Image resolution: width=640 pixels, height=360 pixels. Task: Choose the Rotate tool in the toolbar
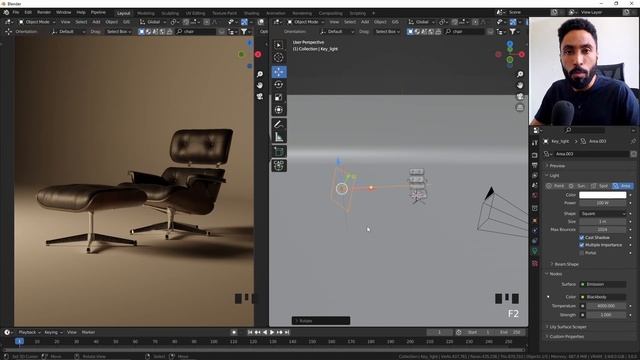(x=279, y=84)
